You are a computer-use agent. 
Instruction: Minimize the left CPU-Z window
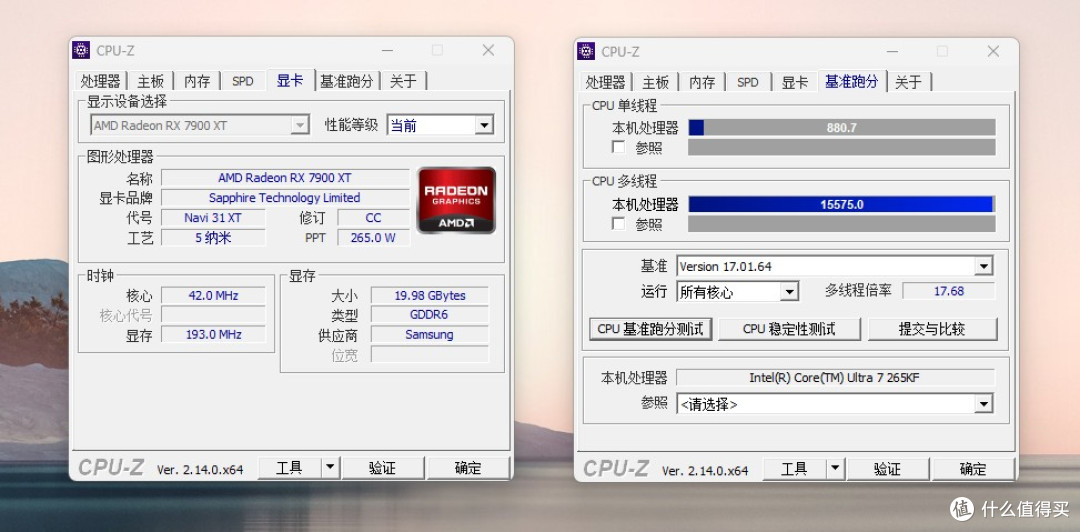pyautogui.click(x=388, y=50)
